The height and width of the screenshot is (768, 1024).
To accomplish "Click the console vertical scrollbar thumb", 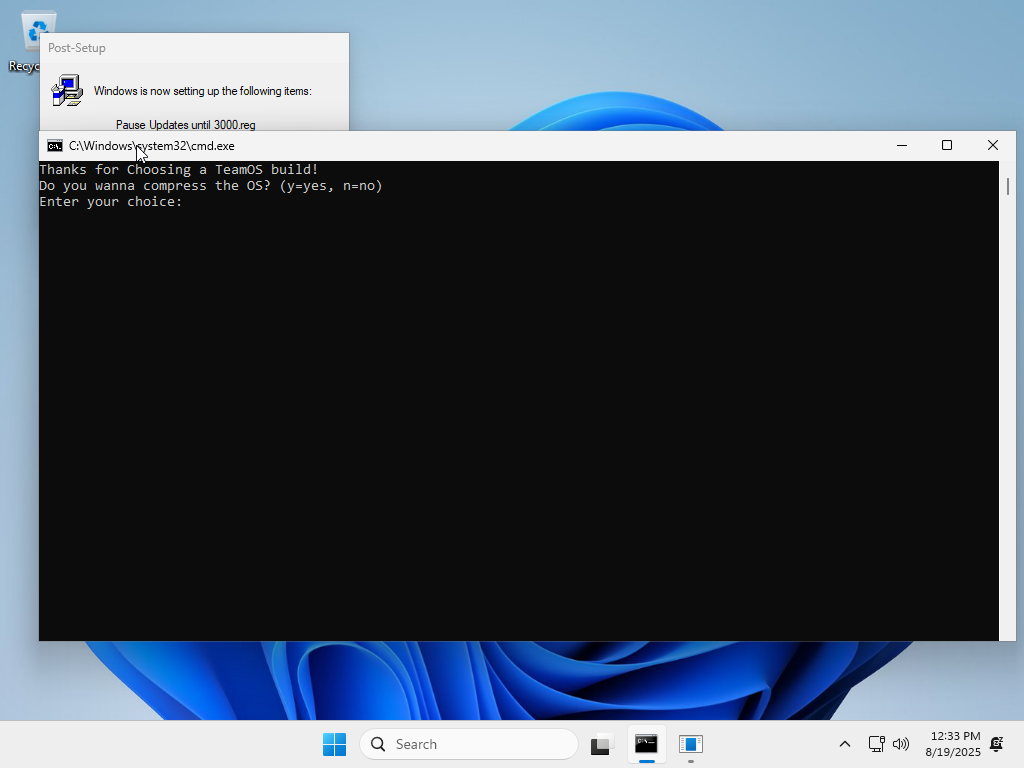I will click(1007, 186).
